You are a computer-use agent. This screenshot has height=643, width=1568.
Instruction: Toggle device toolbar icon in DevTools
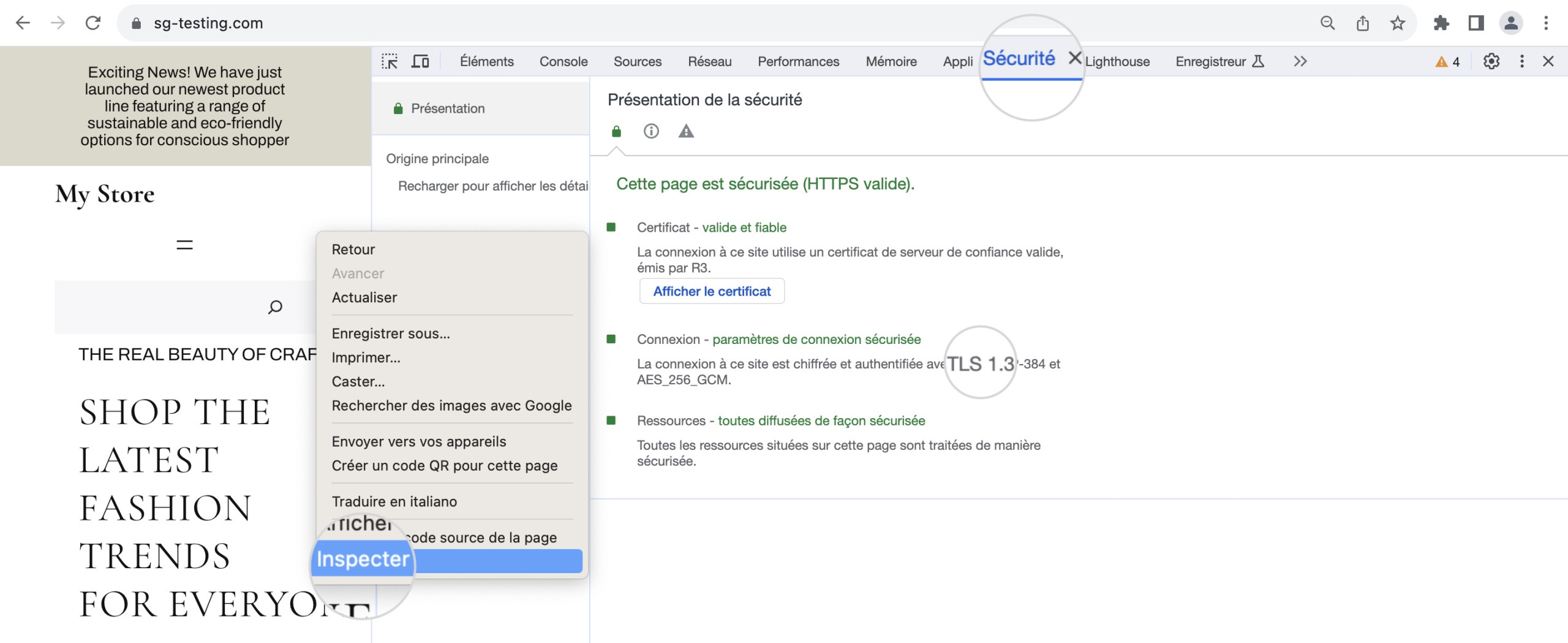pyautogui.click(x=420, y=61)
